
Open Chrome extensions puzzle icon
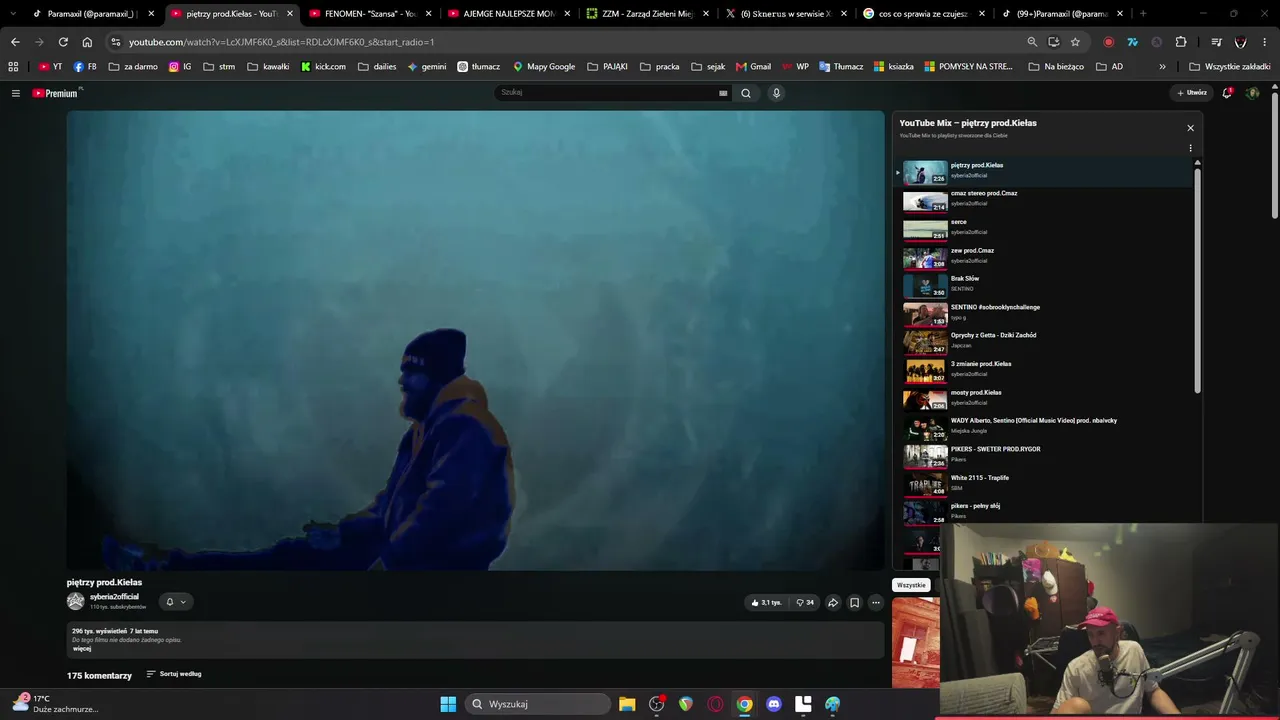point(1181,42)
